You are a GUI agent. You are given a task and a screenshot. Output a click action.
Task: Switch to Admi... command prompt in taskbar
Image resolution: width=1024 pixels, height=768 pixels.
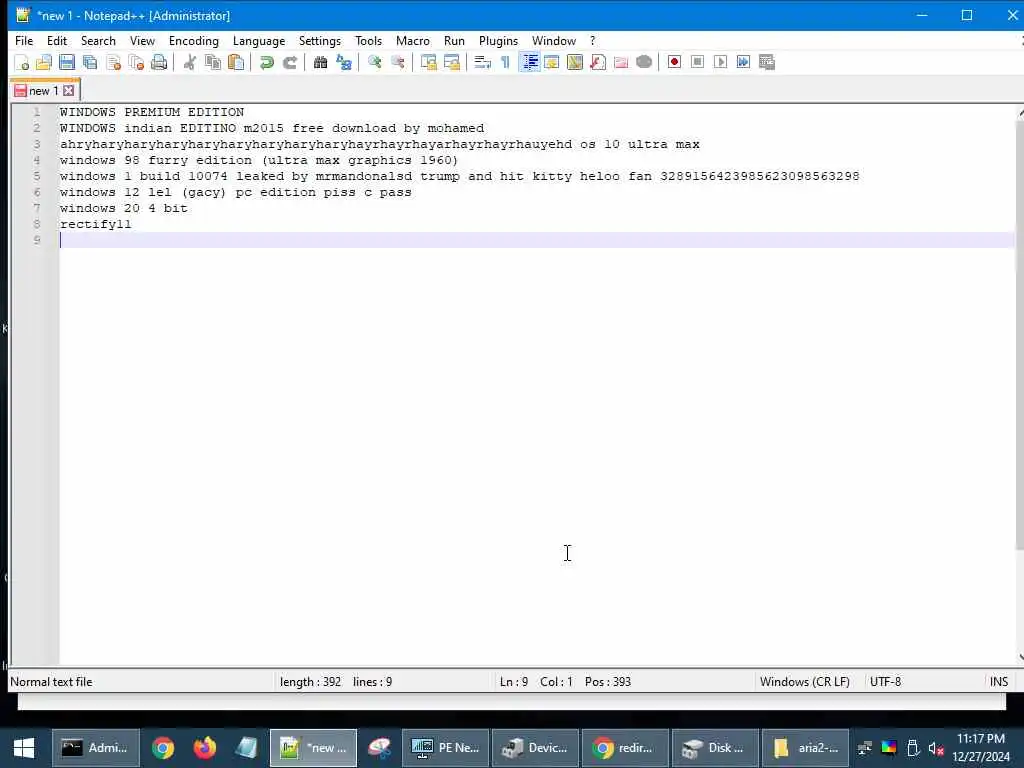pos(95,748)
